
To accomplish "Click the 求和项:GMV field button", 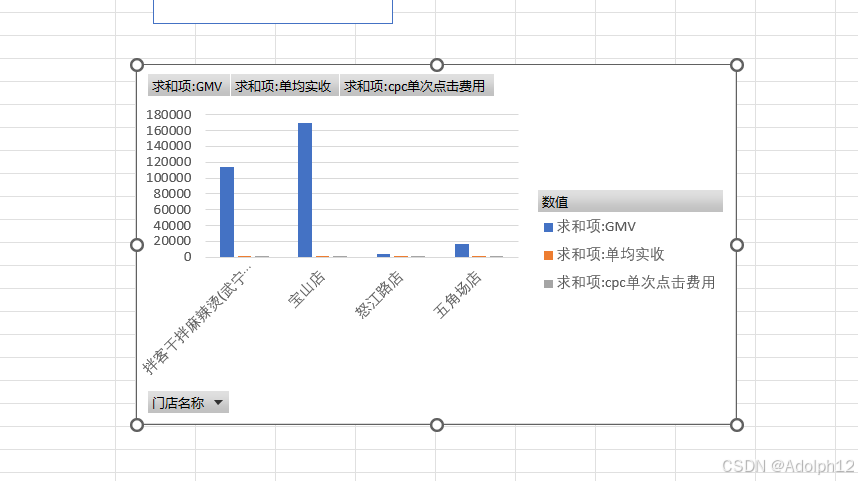I will click(188, 86).
